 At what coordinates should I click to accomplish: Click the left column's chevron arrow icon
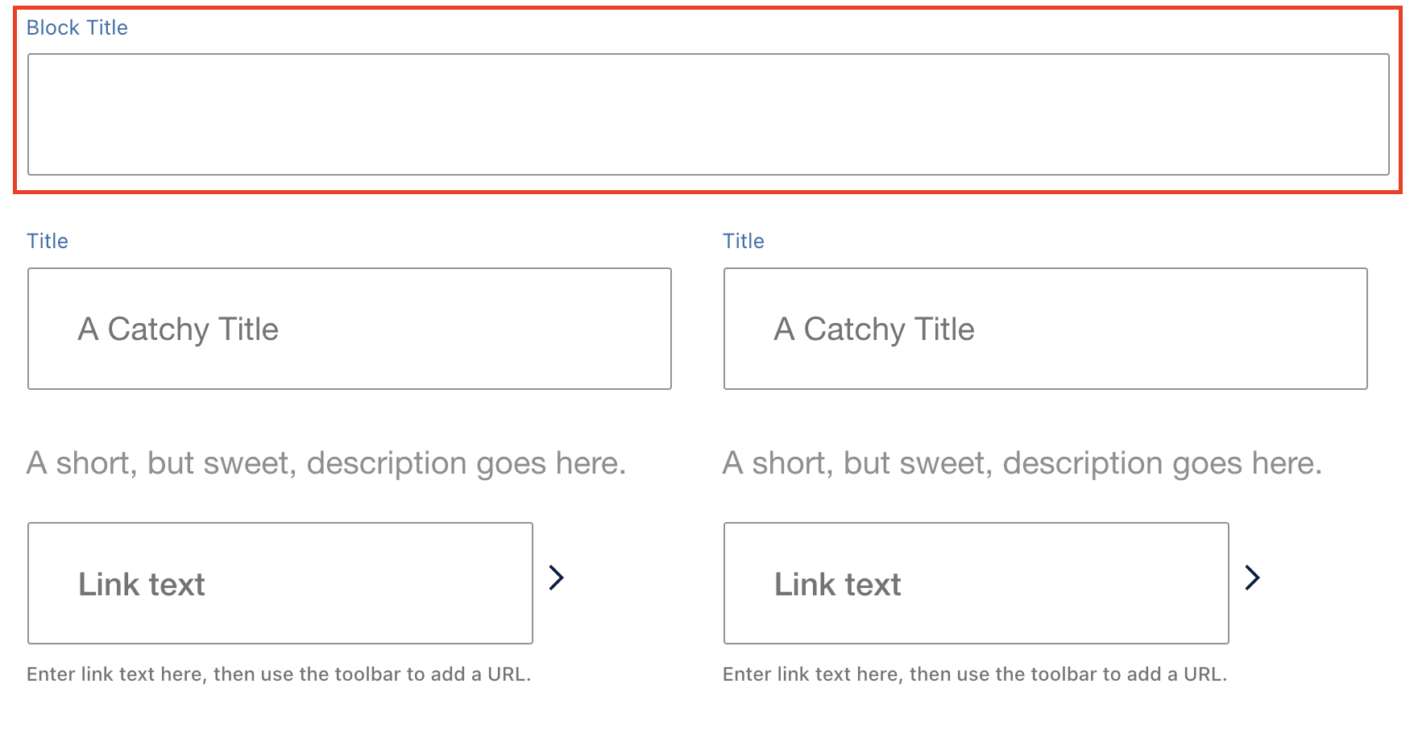tap(557, 577)
